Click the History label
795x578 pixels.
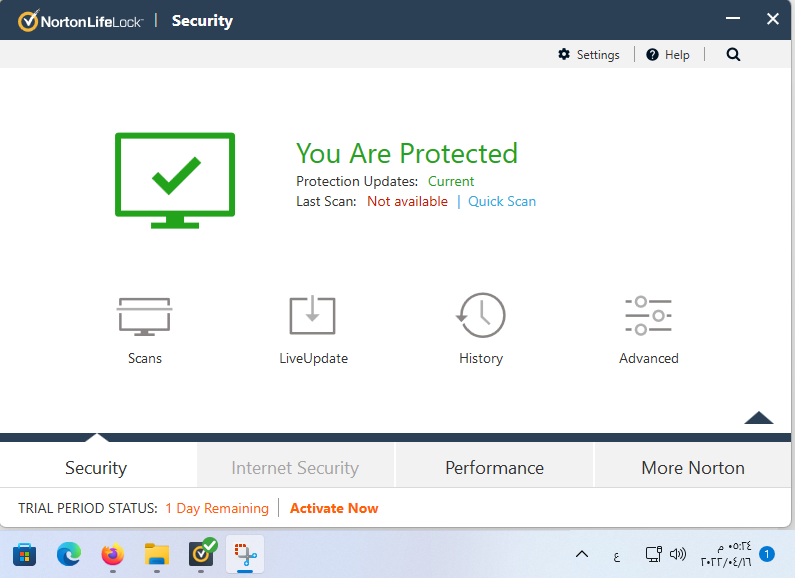pos(481,358)
